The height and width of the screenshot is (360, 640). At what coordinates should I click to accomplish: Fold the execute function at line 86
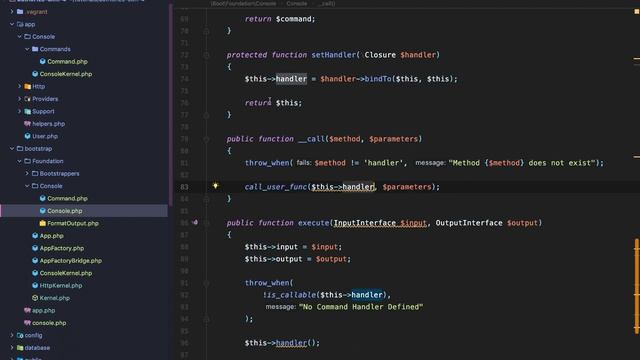(207, 223)
